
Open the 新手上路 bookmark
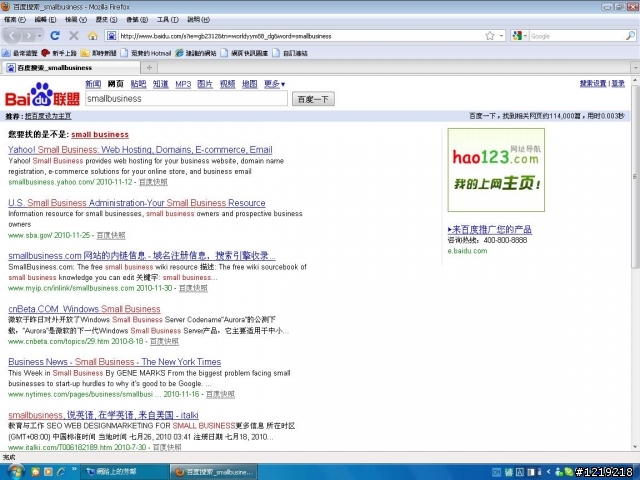click(x=59, y=53)
